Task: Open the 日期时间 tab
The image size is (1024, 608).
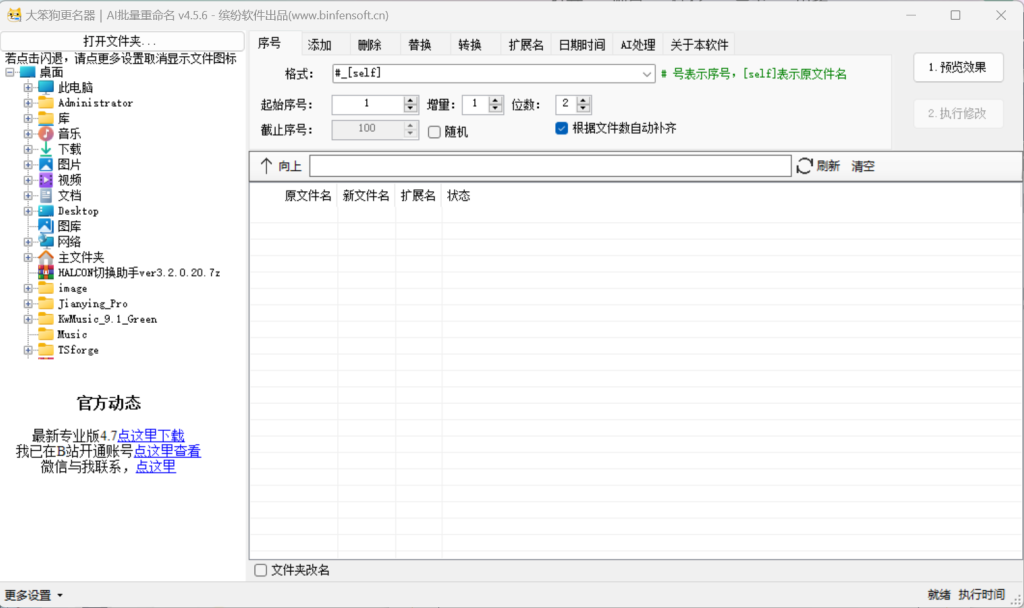Action: [x=582, y=44]
